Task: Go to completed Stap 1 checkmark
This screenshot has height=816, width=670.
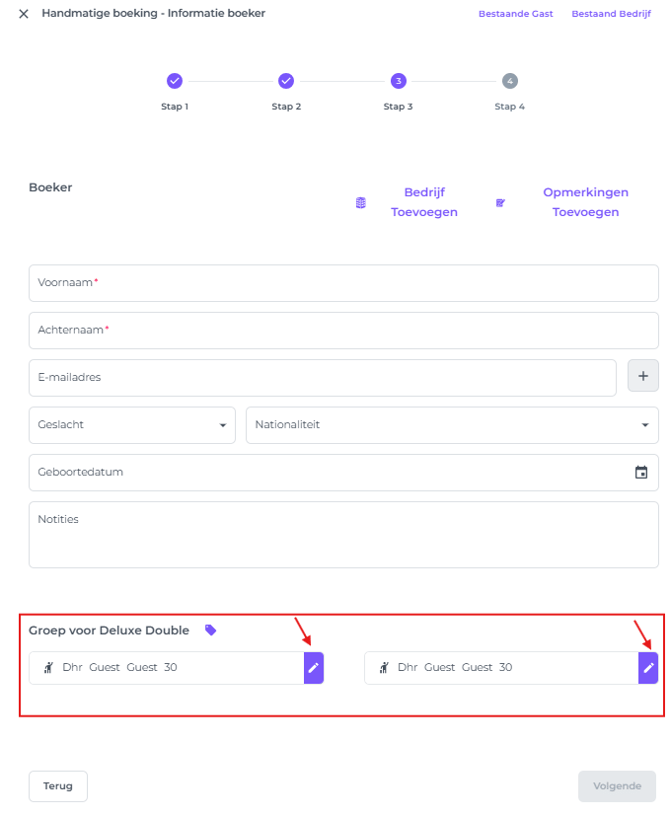Action: (174, 81)
